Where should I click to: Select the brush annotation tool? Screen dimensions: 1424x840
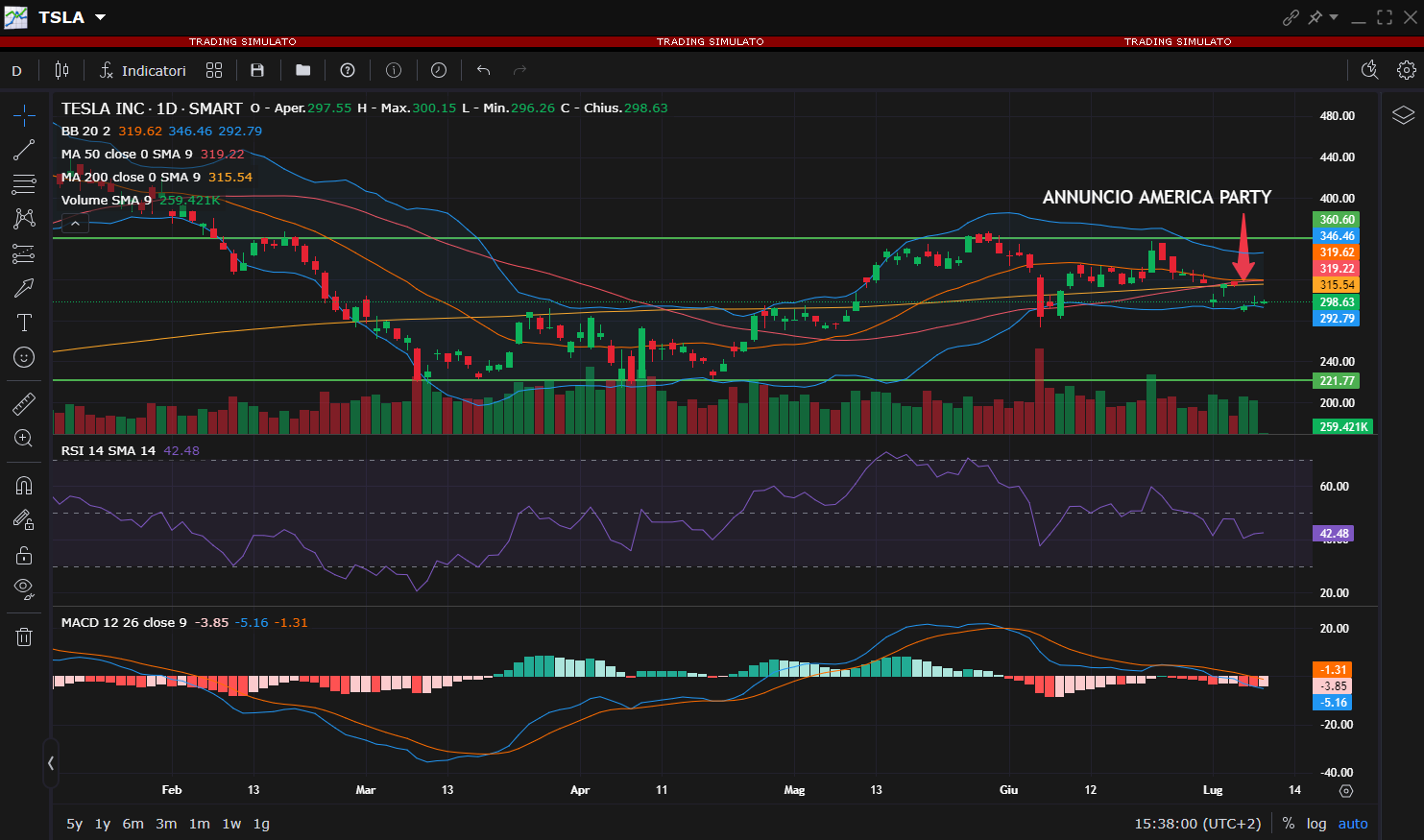click(x=24, y=288)
